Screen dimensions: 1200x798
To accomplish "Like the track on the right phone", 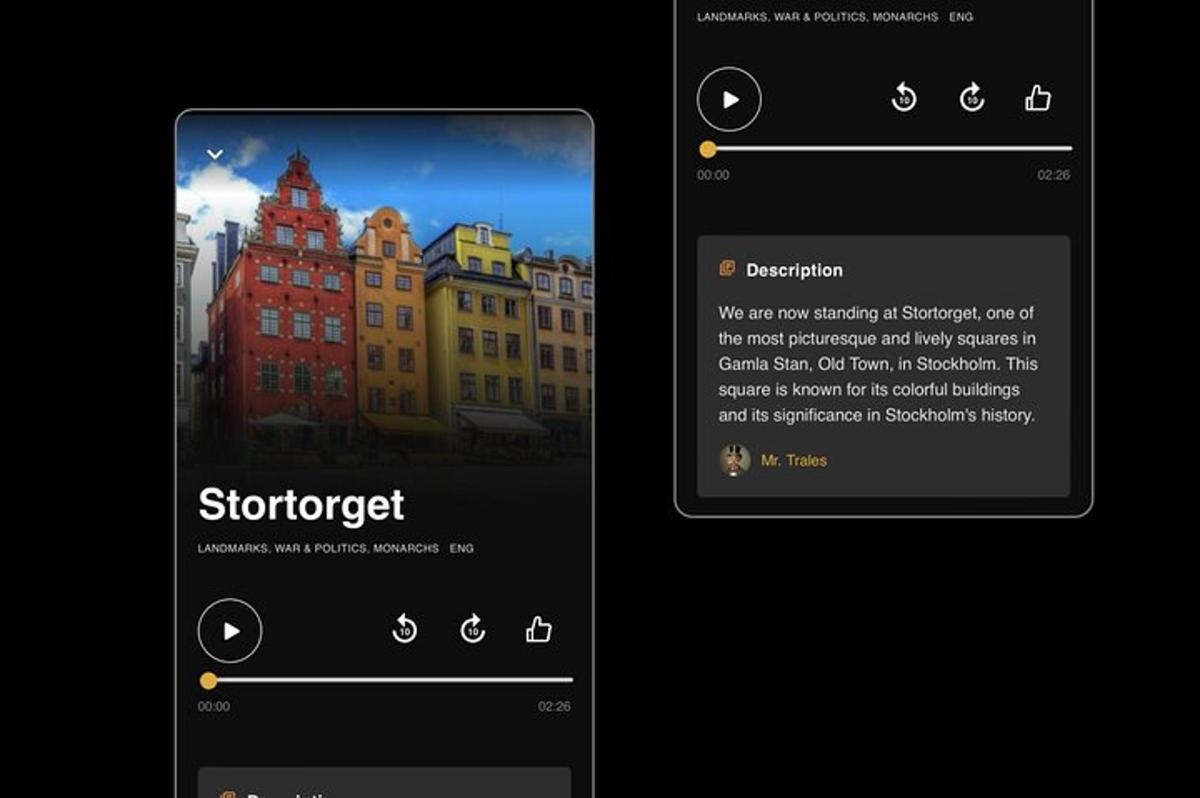I will tap(1038, 98).
